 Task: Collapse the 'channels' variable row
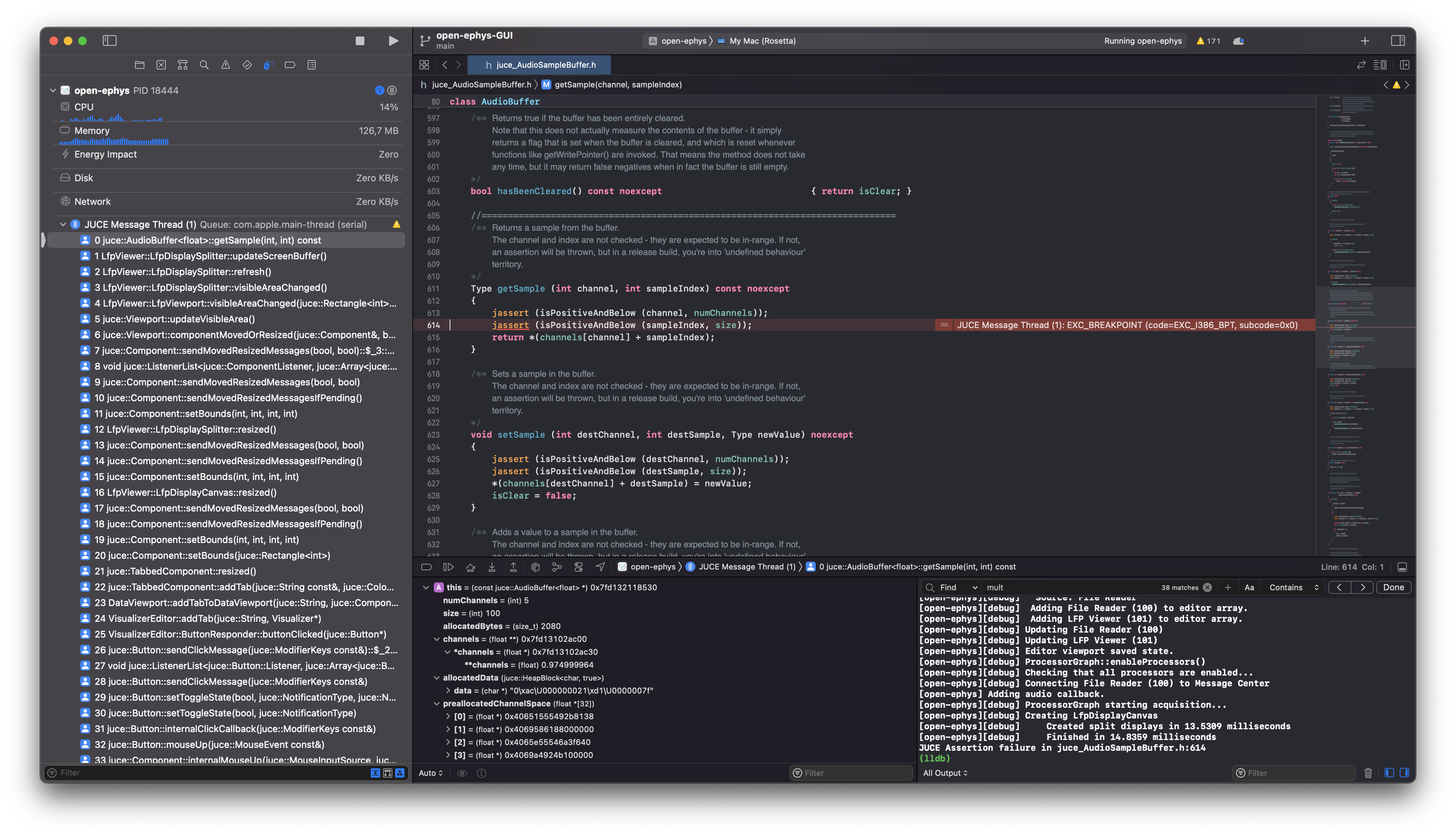click(436, 639)
